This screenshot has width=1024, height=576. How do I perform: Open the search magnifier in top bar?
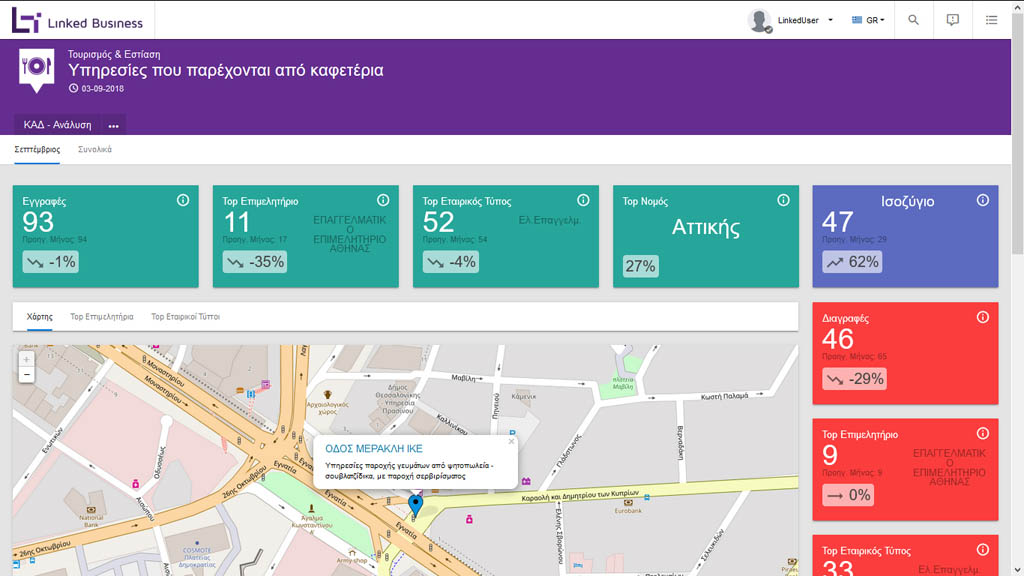point(913,20)
